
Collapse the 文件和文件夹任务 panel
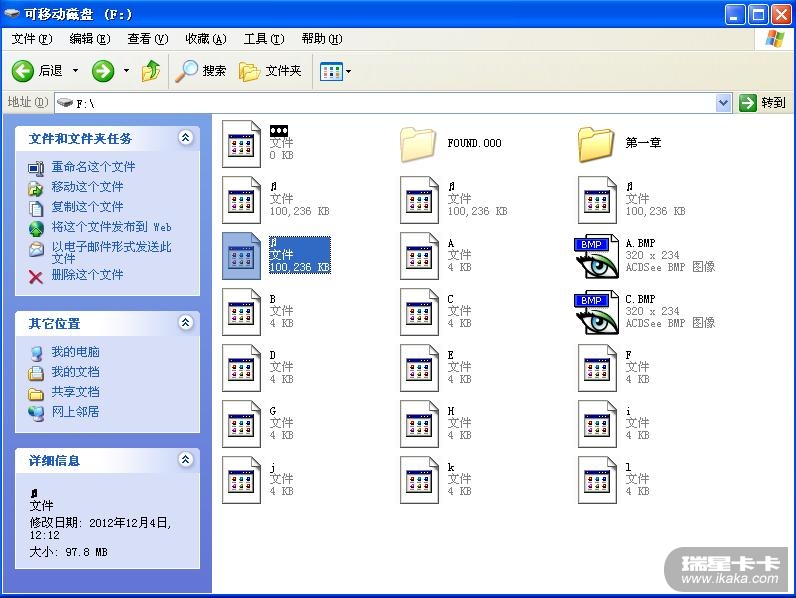coord(186,138)
